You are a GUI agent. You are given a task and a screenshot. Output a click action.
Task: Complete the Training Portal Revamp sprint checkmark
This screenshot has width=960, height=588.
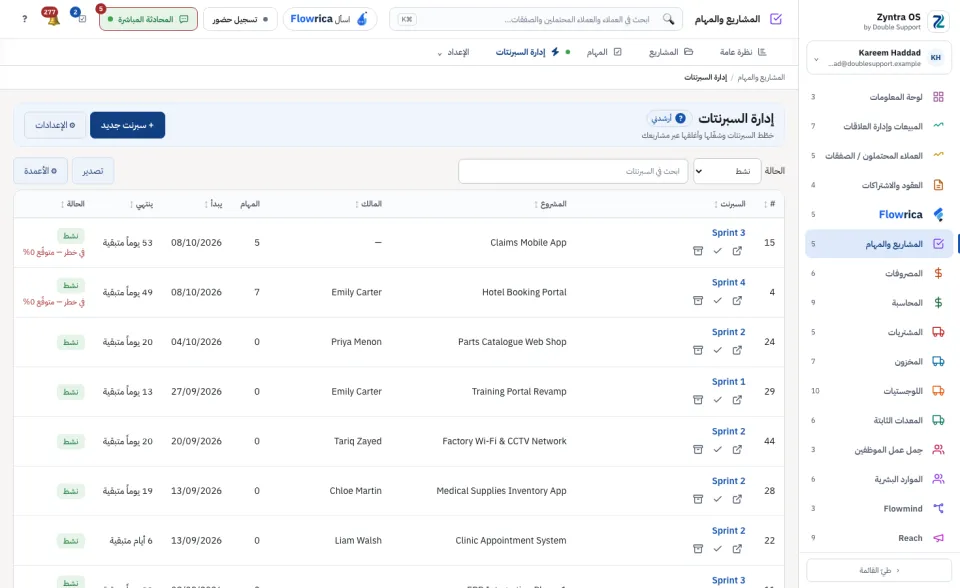click(718, 400)
